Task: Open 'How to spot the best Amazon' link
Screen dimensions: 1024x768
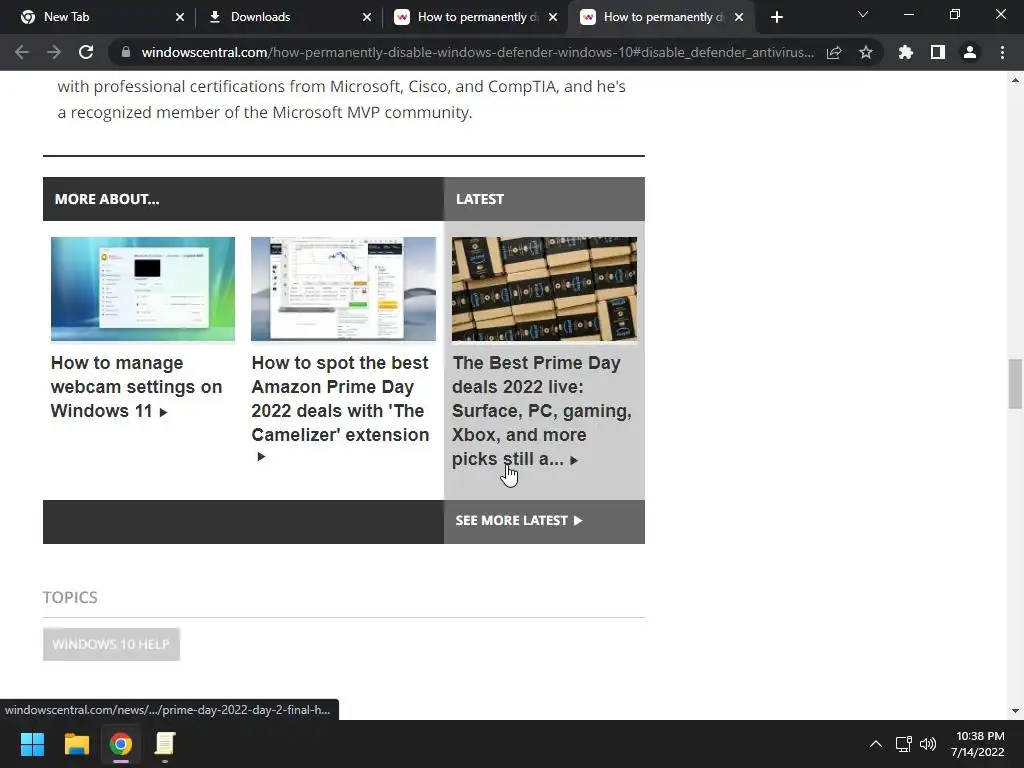Action: point(340,398)
